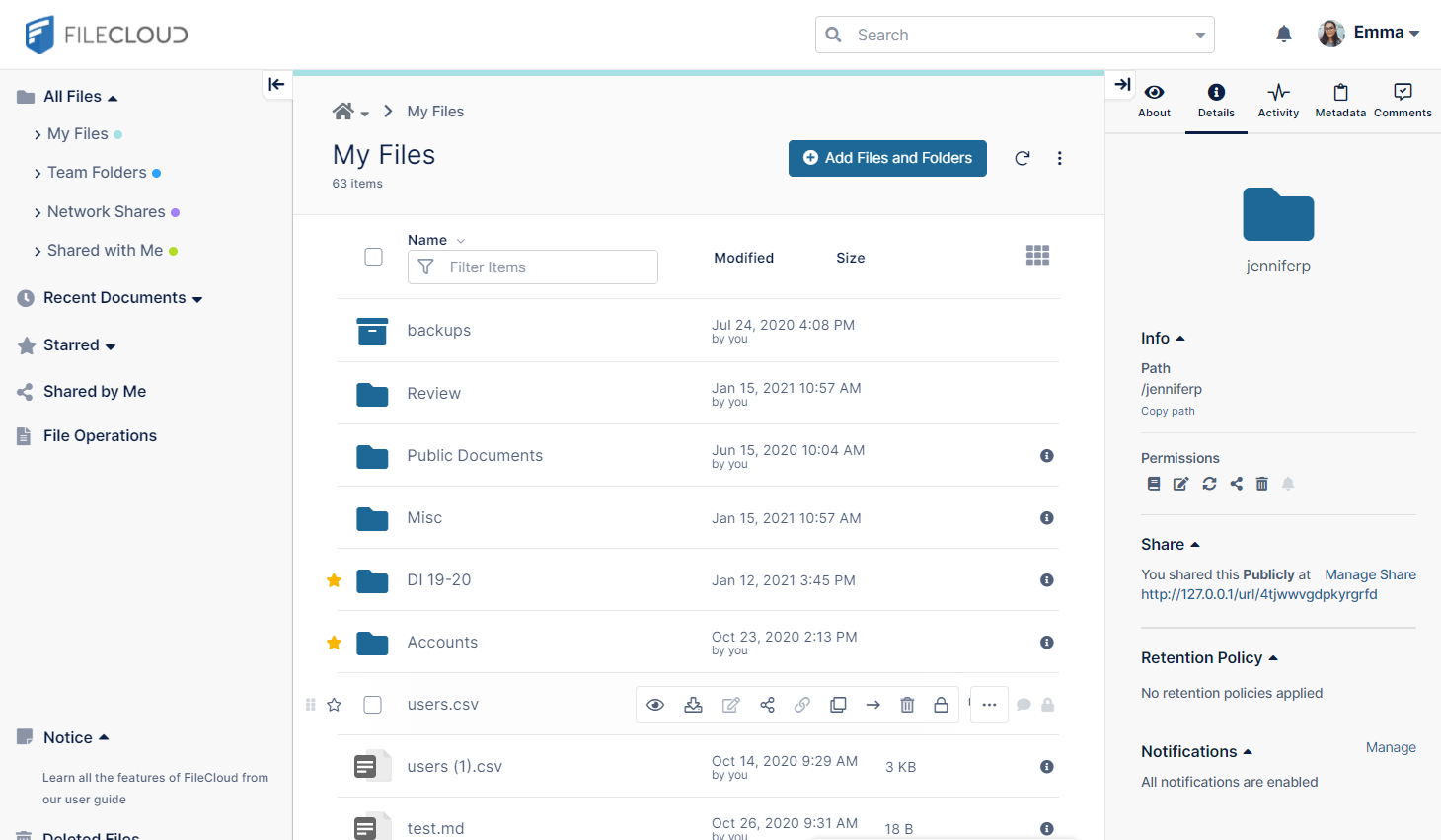The height and width of the screenshot is (840, 1441).
Task: Switch to grid view layout
Action: 1037,257
